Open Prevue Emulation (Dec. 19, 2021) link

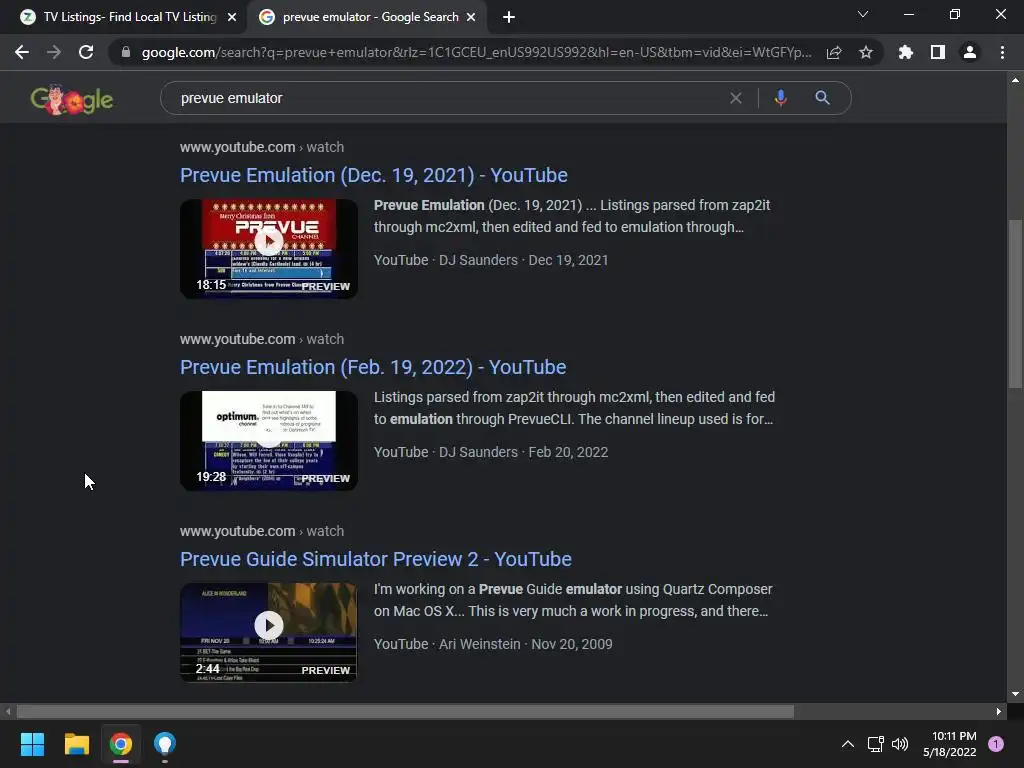(x=374, y=175)
